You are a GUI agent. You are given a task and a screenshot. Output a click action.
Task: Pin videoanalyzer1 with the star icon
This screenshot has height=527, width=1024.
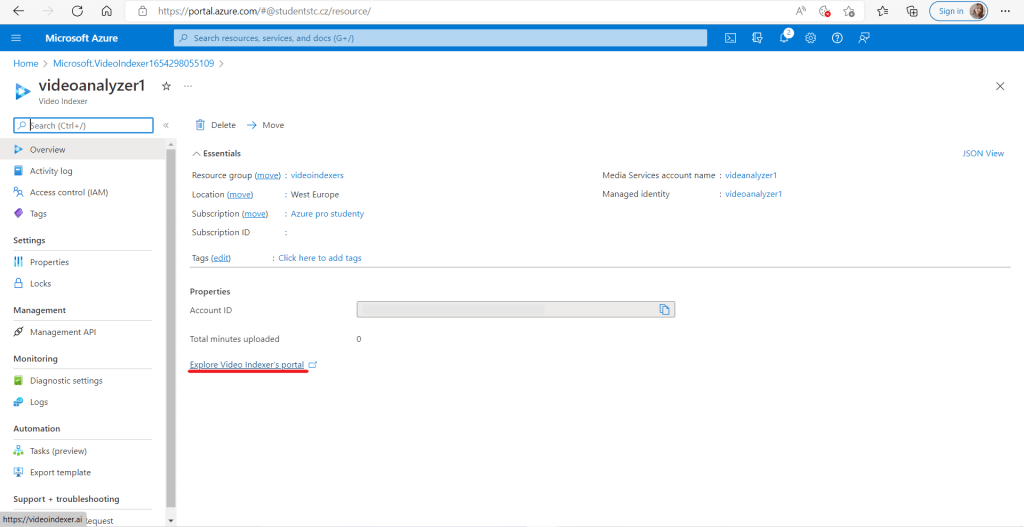(166, 87)
